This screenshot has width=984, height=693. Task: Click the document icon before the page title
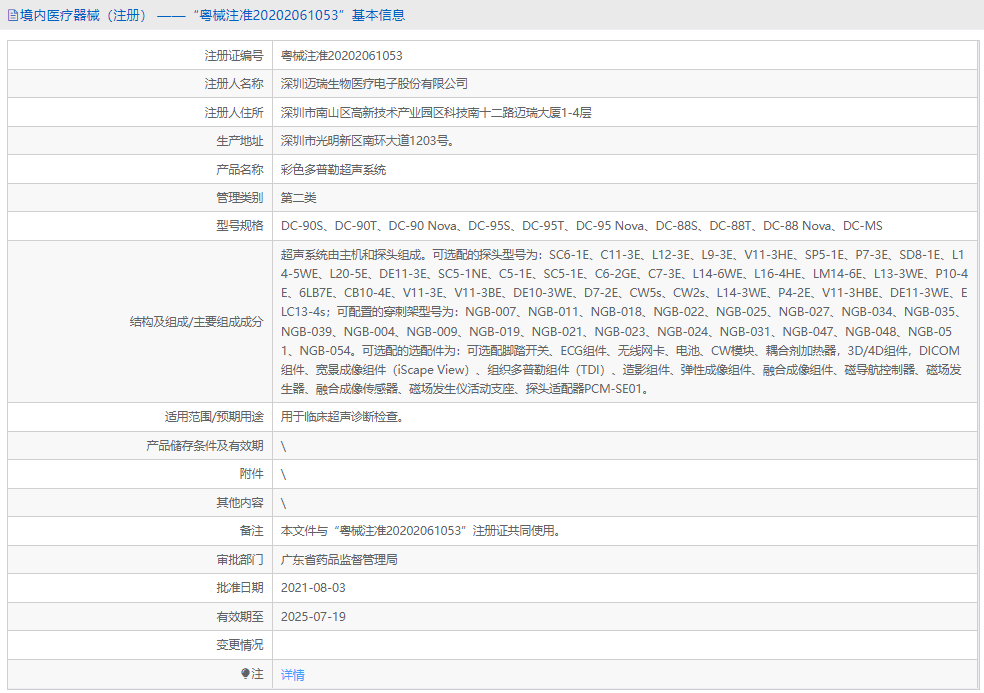point(14,15)
